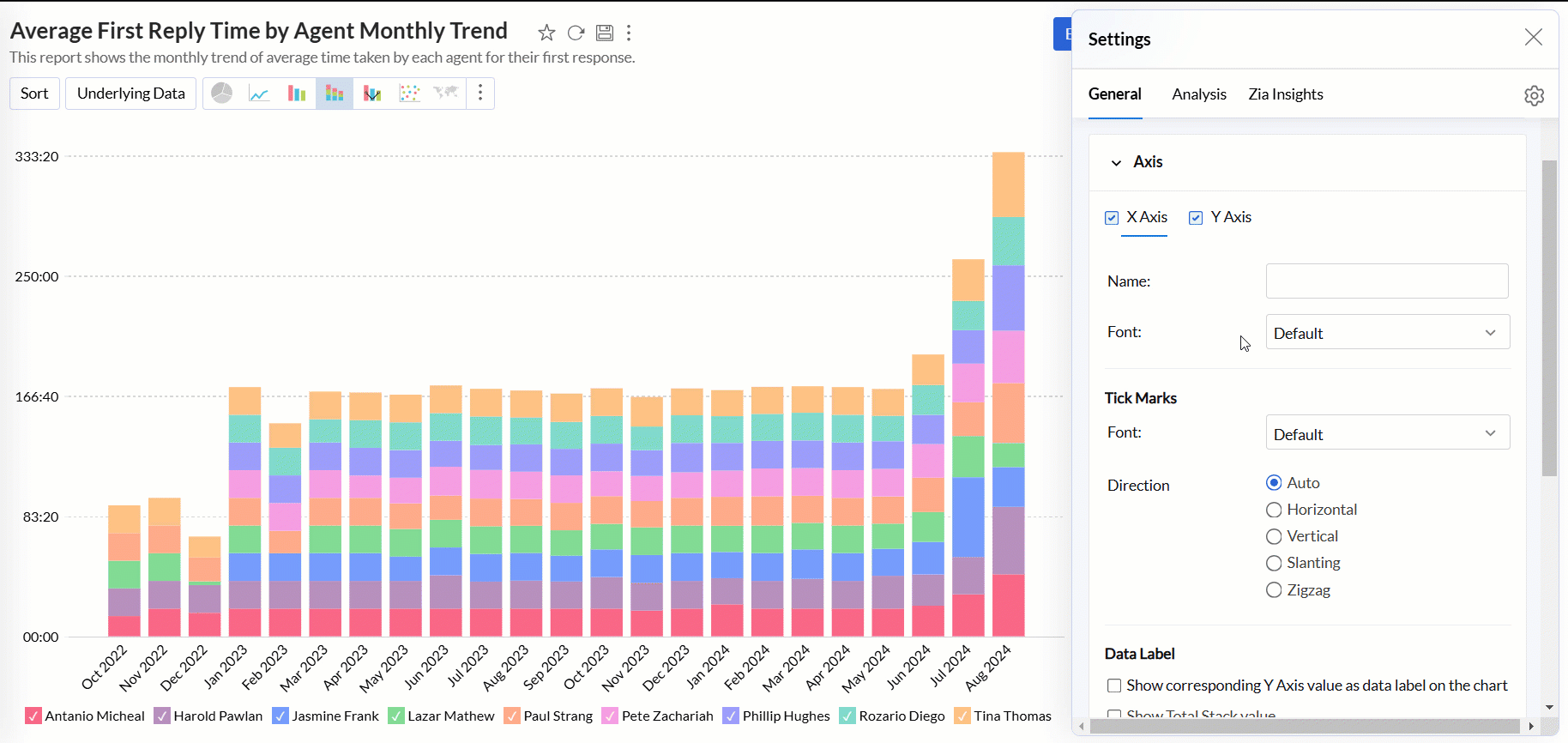
Task: Open the axis name Font dropdown
Action: coord(1387,333)
